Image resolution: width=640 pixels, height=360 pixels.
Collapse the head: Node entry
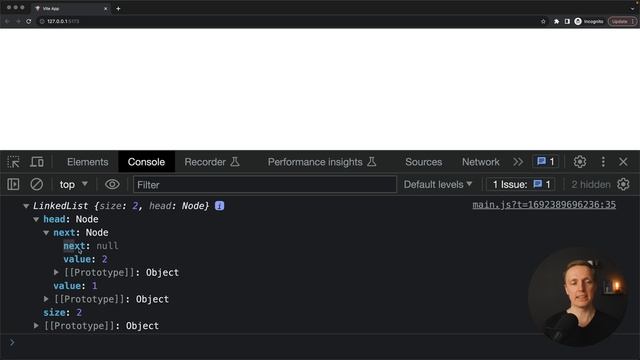(36, 219)
